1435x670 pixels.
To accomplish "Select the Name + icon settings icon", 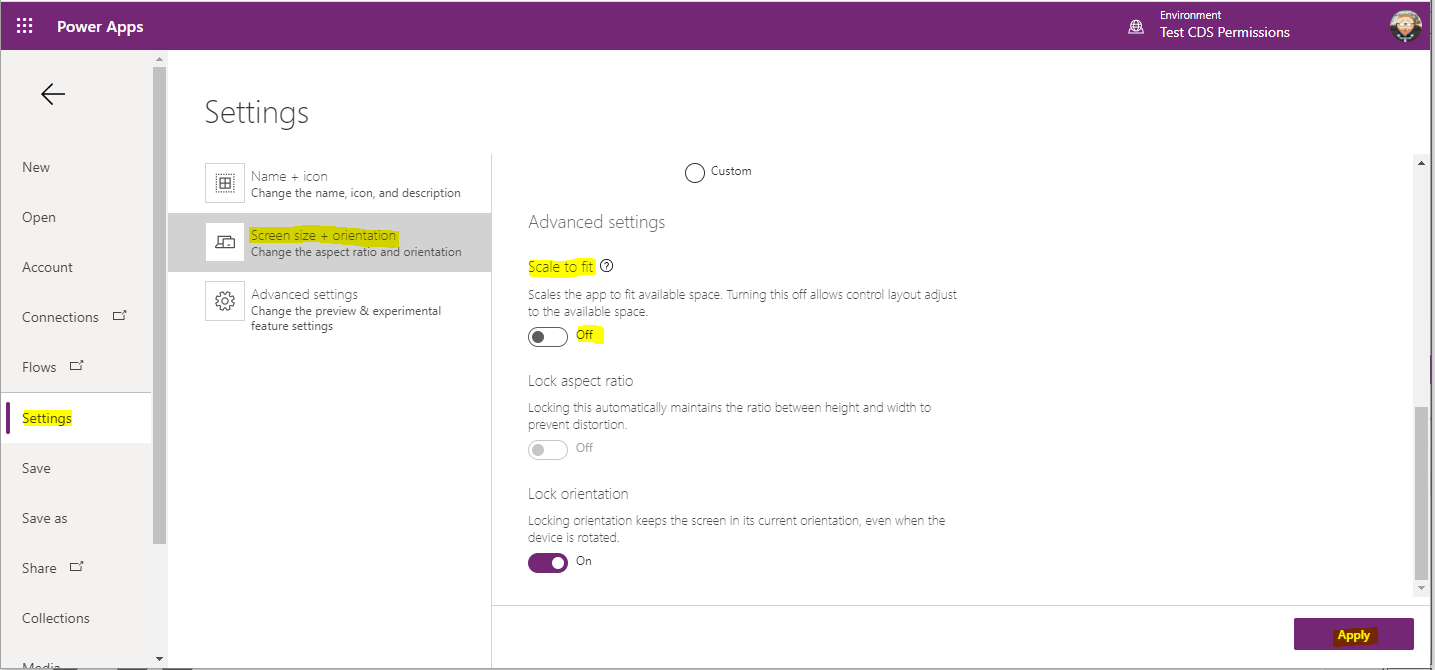I will (x=224, y=183).
